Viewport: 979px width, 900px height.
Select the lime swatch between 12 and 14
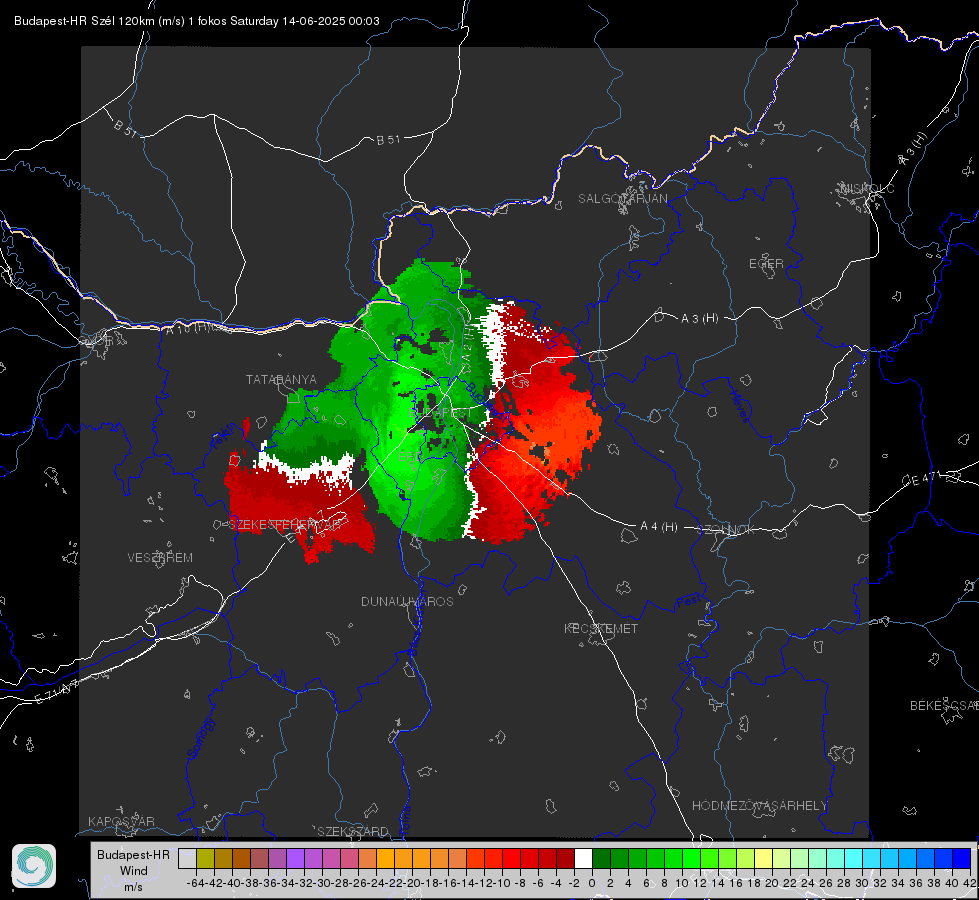[x=709, y=858]
